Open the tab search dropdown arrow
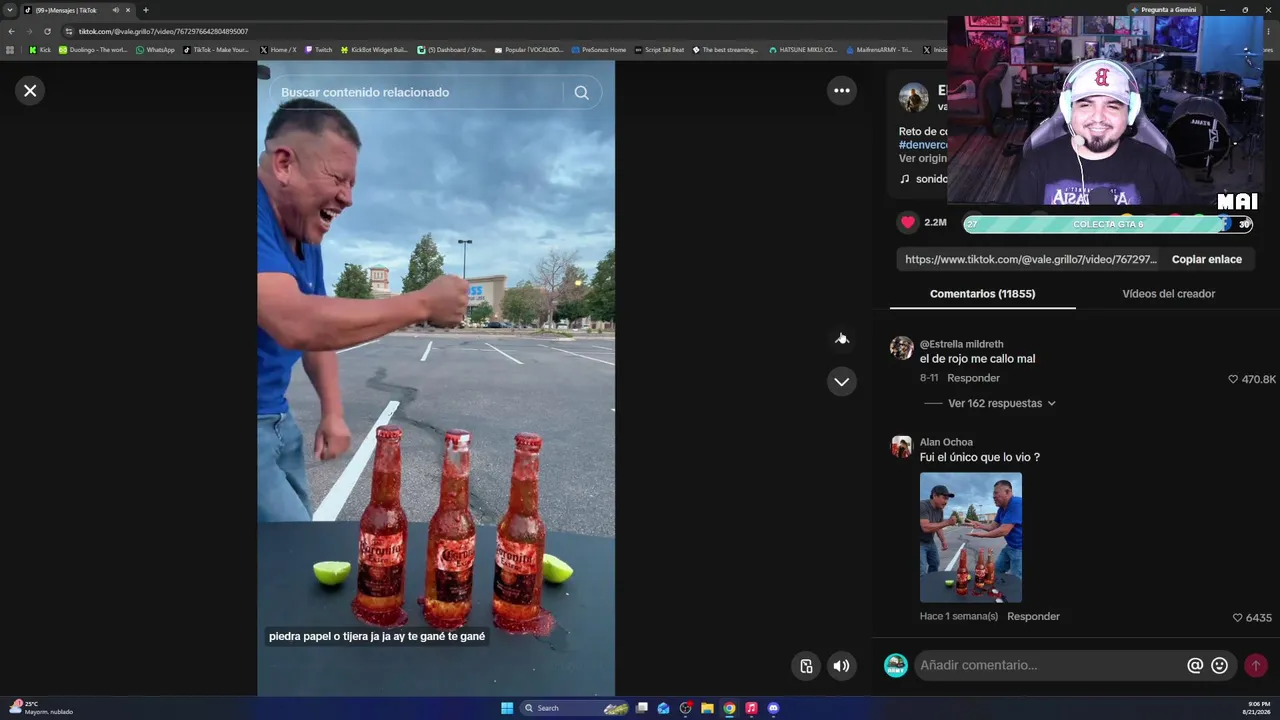This screenshot has height=720, width=1280. (x=10, y=10)
